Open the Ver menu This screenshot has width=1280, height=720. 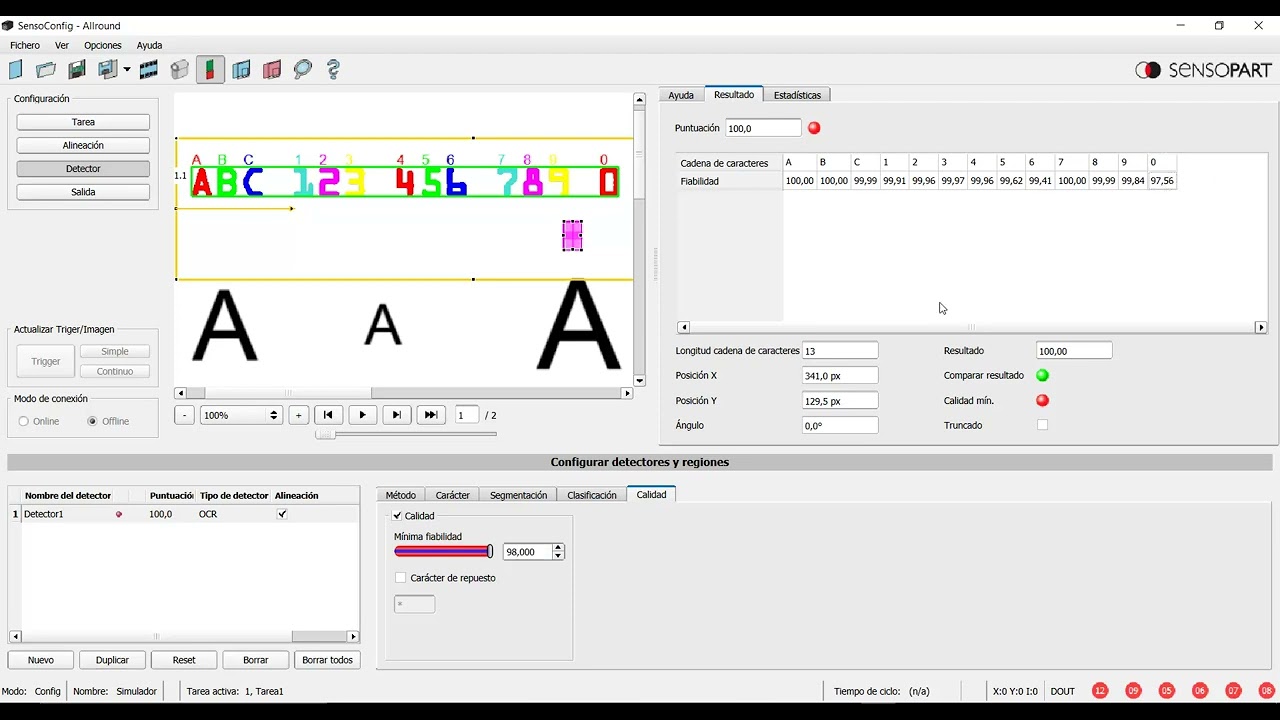click(x=62, y=45)
